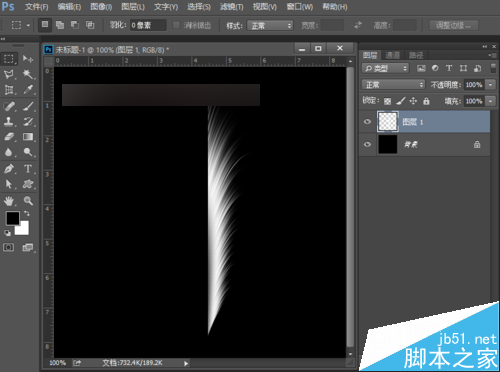Select the Zoom tool in toolbox

28,201
